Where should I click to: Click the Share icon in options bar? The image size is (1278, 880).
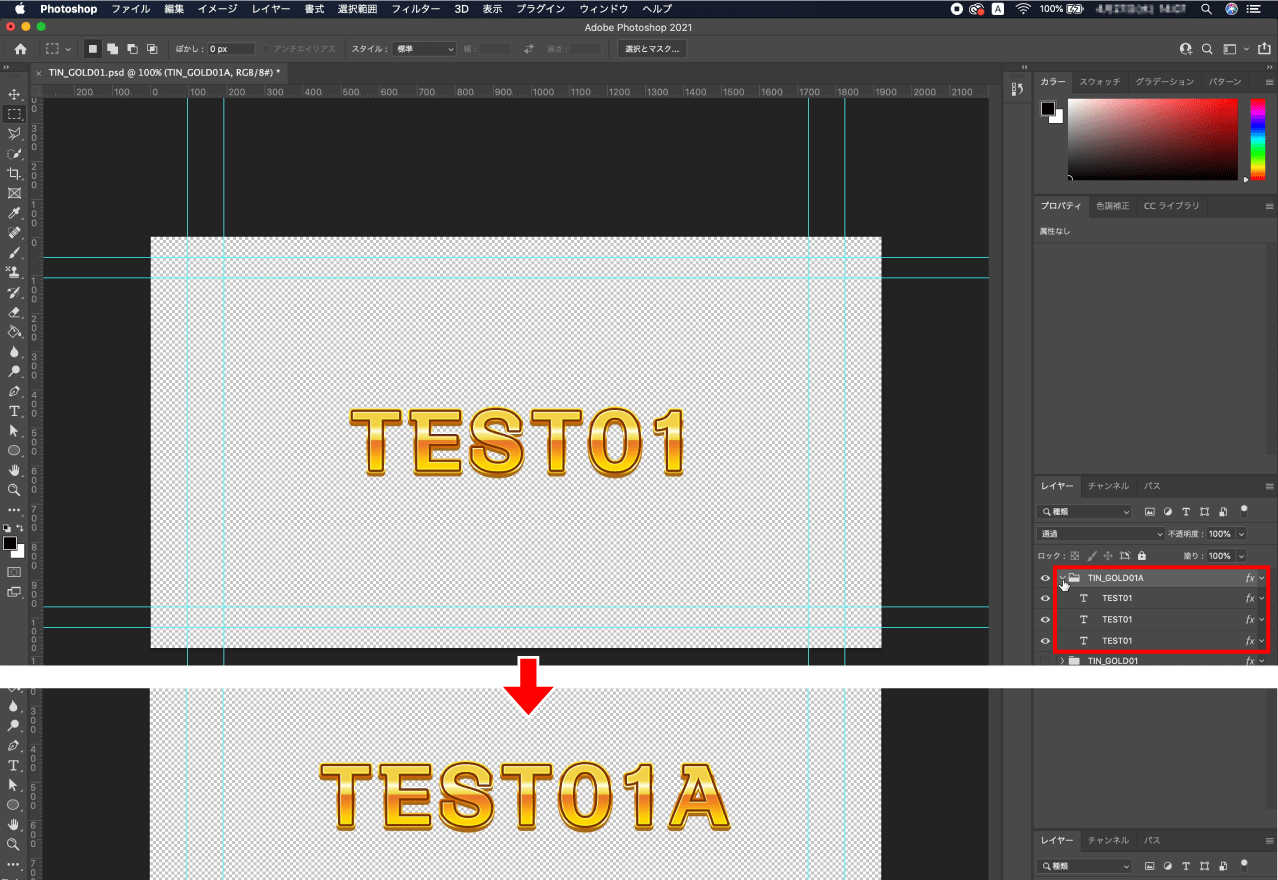pyautogui.click(x=1264, y=48)
